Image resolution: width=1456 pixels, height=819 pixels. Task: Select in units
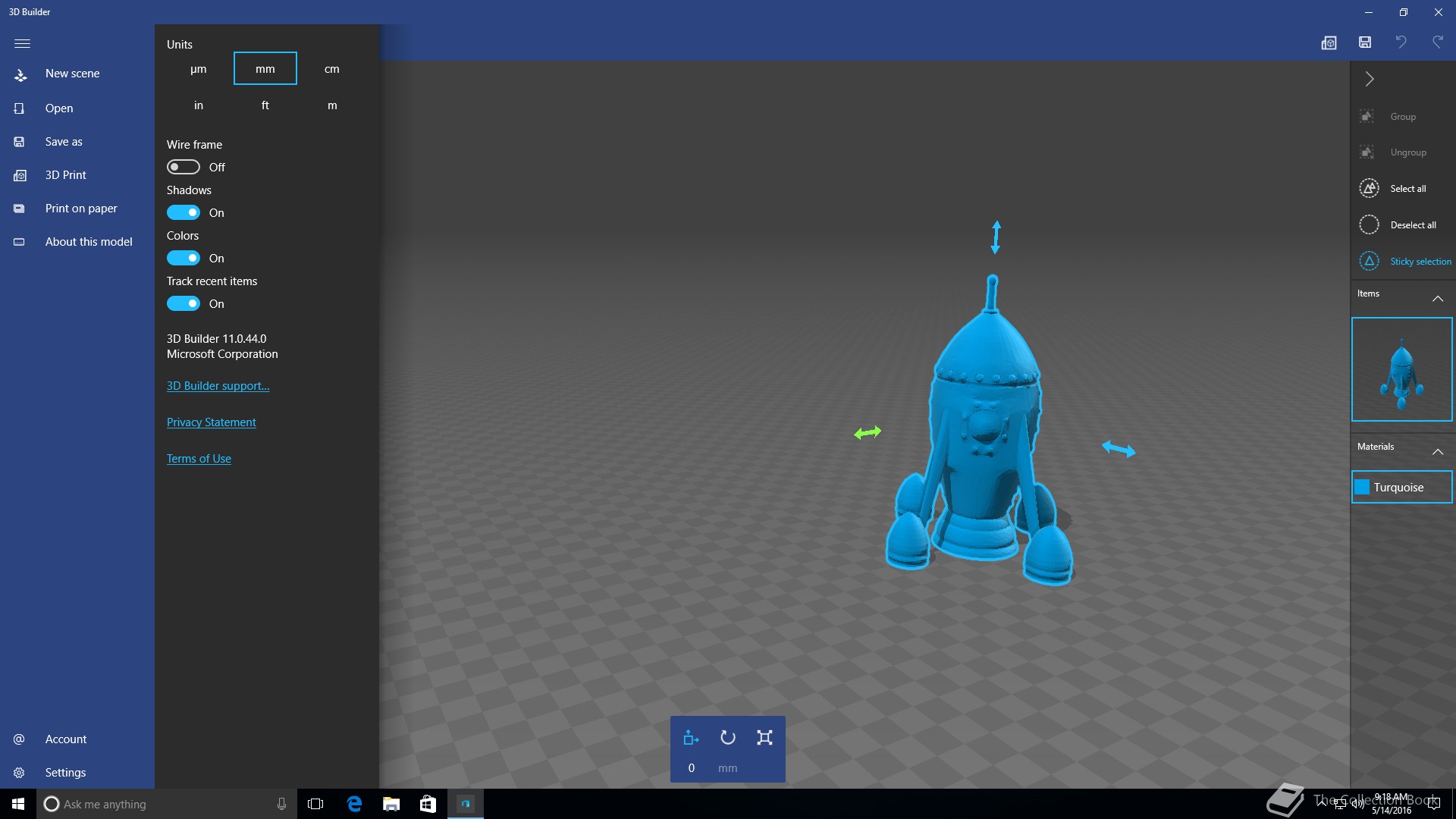tap(199, 105)
